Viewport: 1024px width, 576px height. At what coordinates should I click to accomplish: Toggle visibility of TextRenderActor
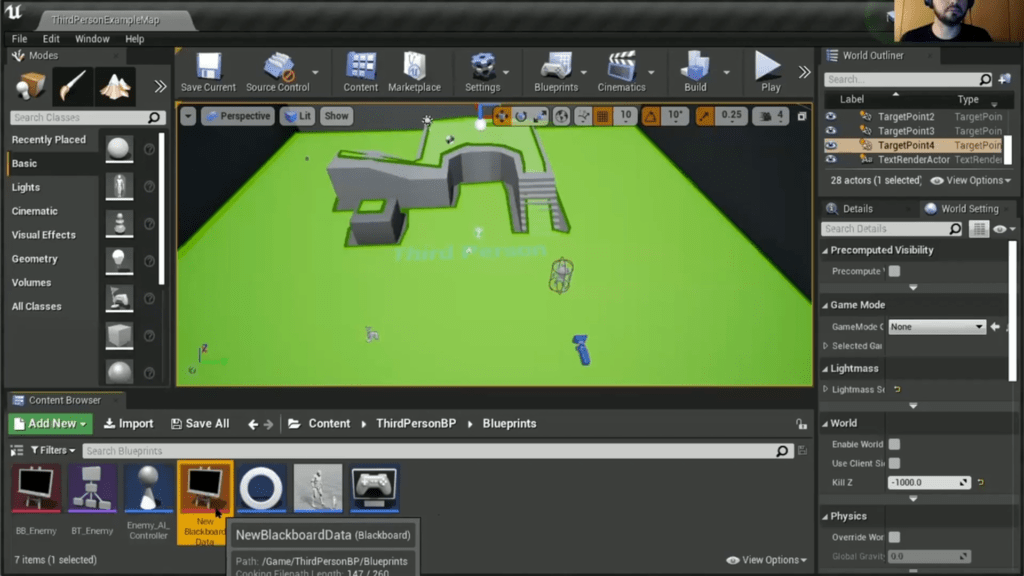click(x=831, y=159)
